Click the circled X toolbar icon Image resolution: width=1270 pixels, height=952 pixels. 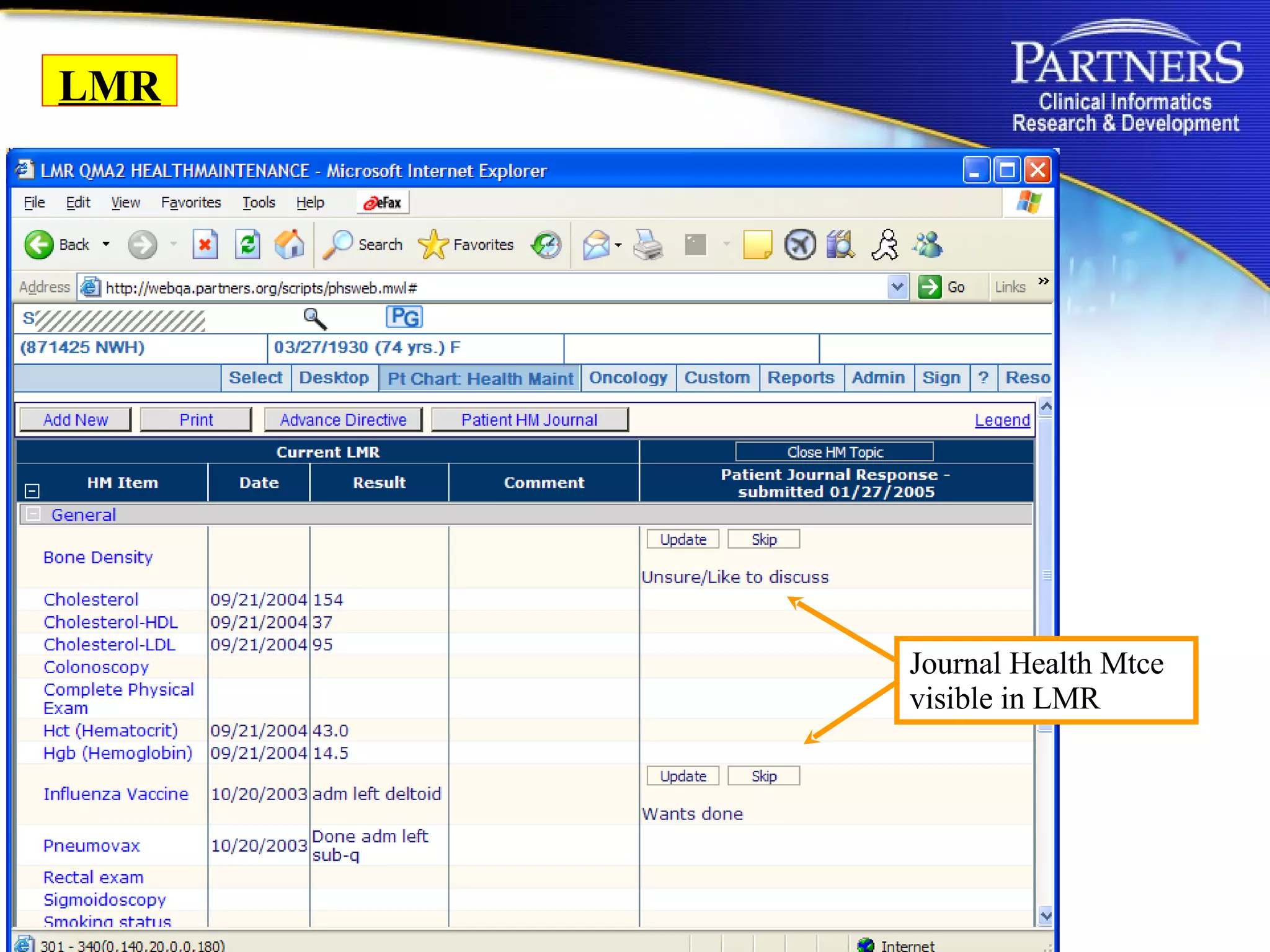click(800, 245)
